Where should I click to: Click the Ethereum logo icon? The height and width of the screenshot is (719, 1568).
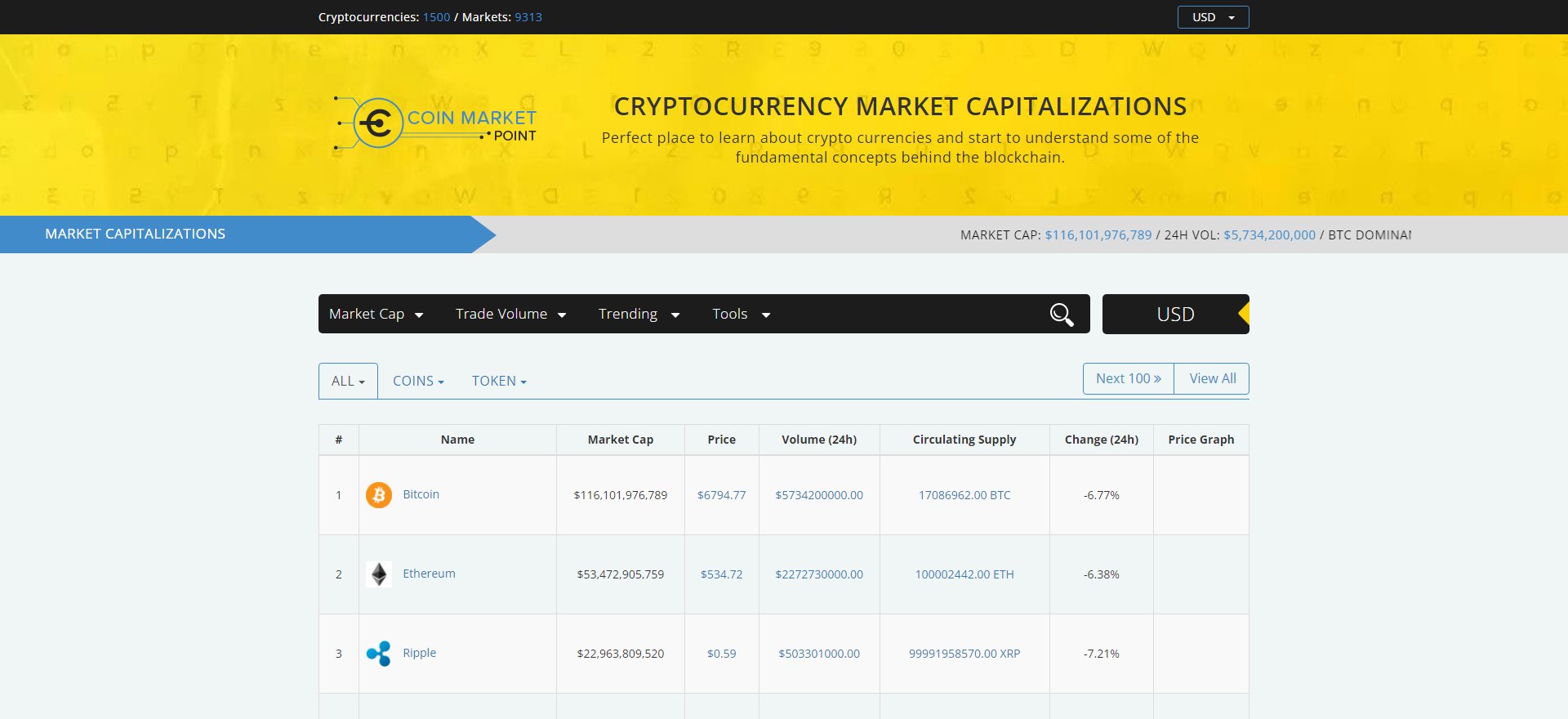[x=379, y=574]
